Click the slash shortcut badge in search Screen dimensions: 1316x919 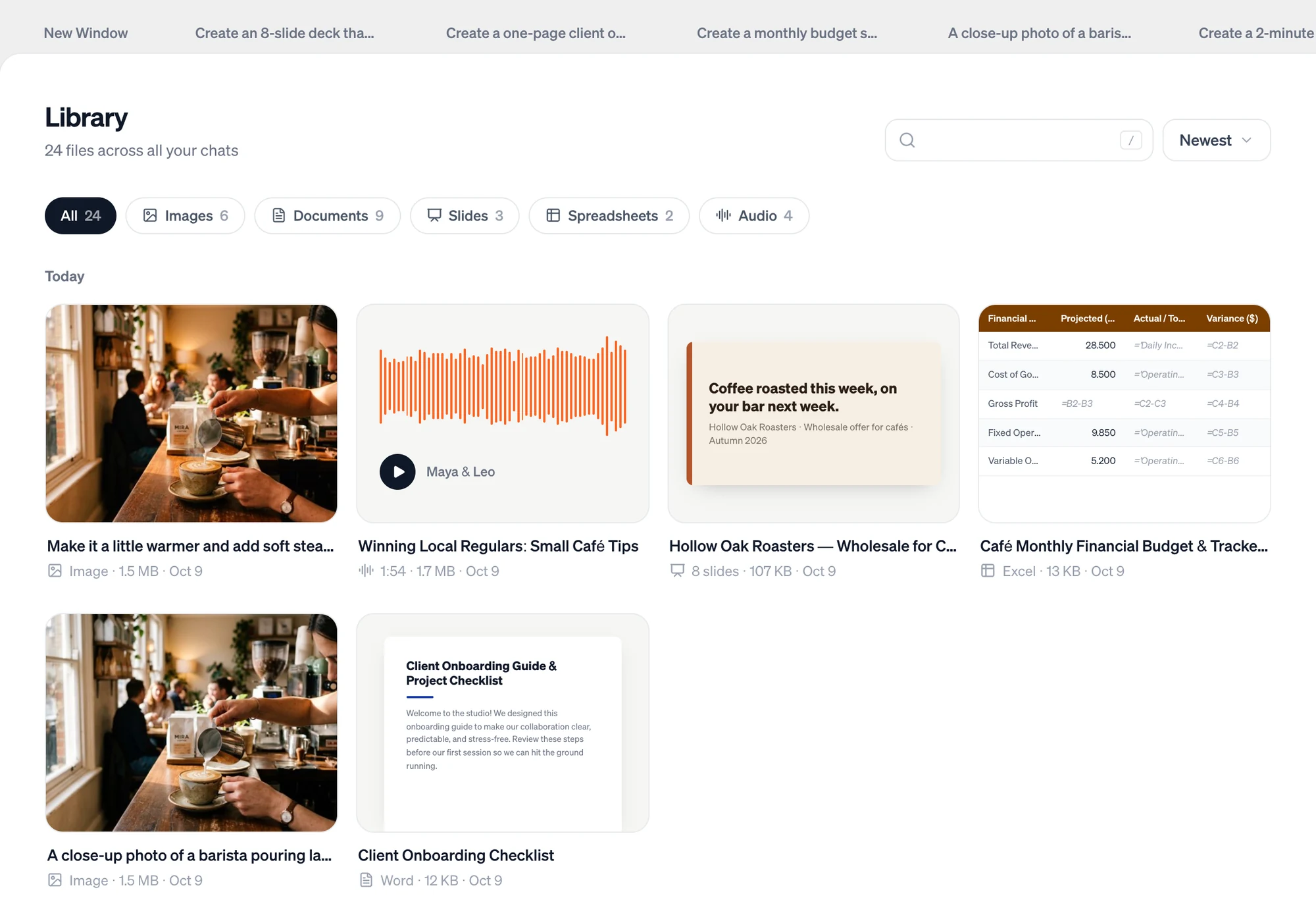(1130, 140)
